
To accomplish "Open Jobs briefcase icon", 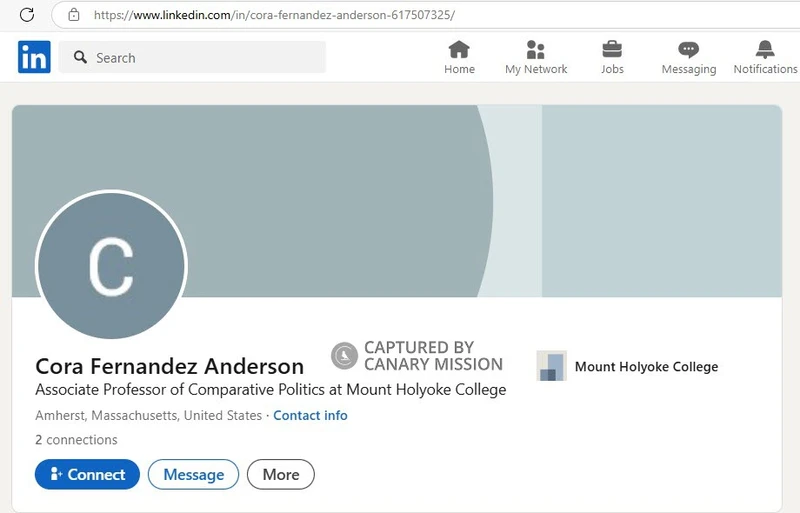I will [x=612, y=50].
